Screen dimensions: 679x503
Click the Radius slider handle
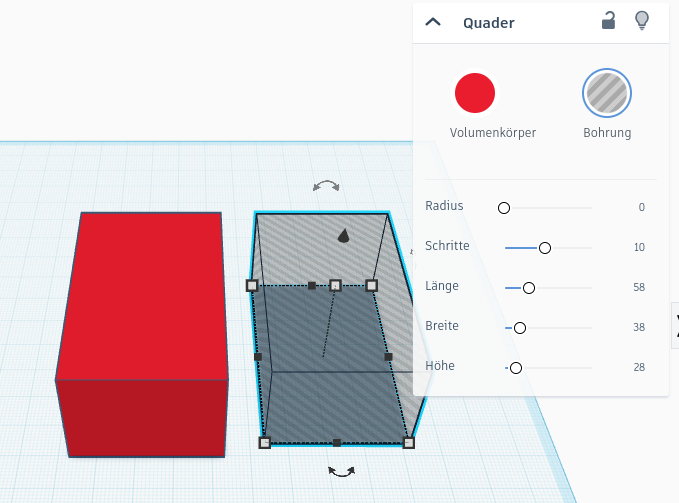504,208
